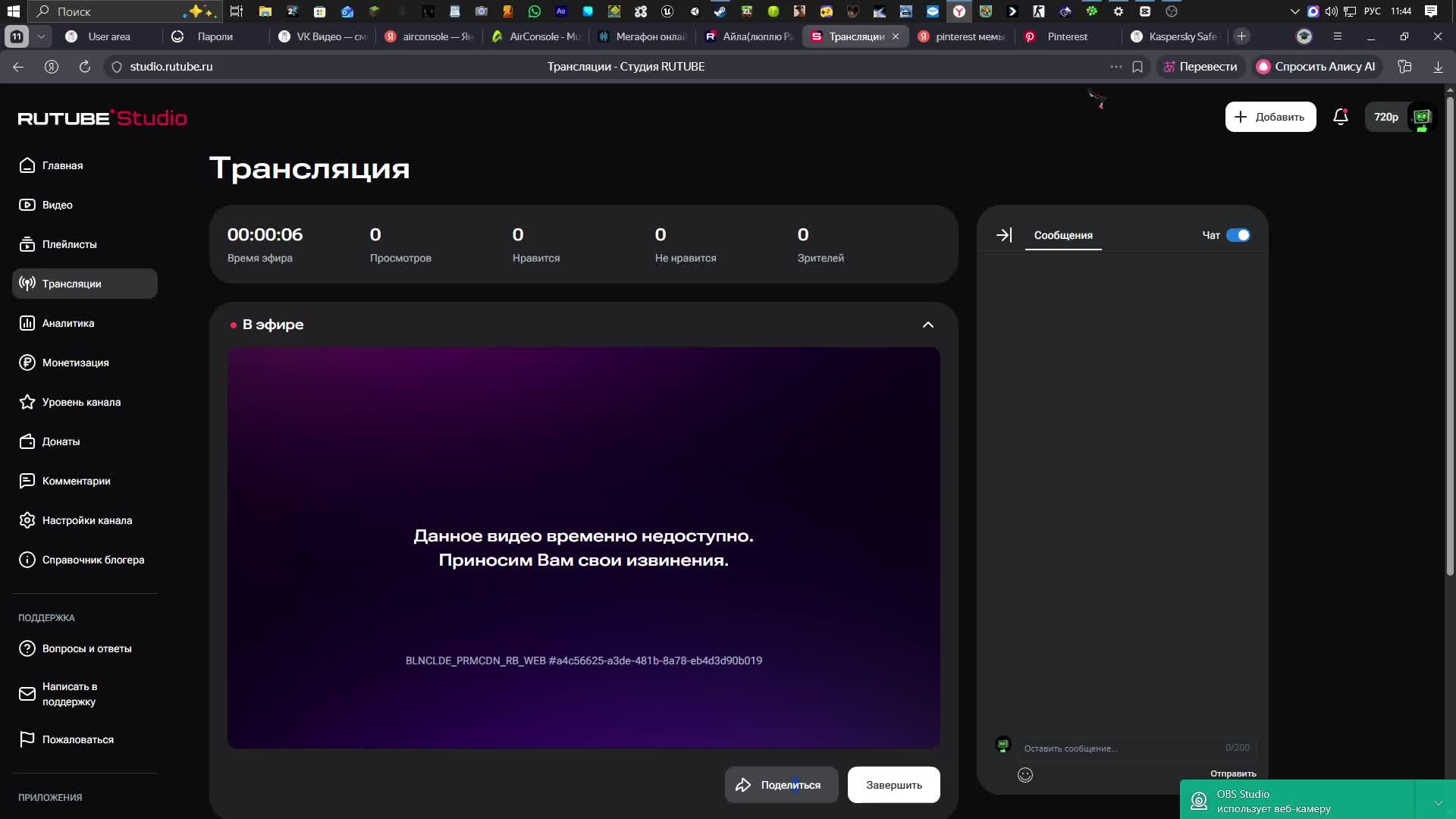Click Отправить in chat
The height and width of the screenshot is (819, 1456).
pos(1233,773)
